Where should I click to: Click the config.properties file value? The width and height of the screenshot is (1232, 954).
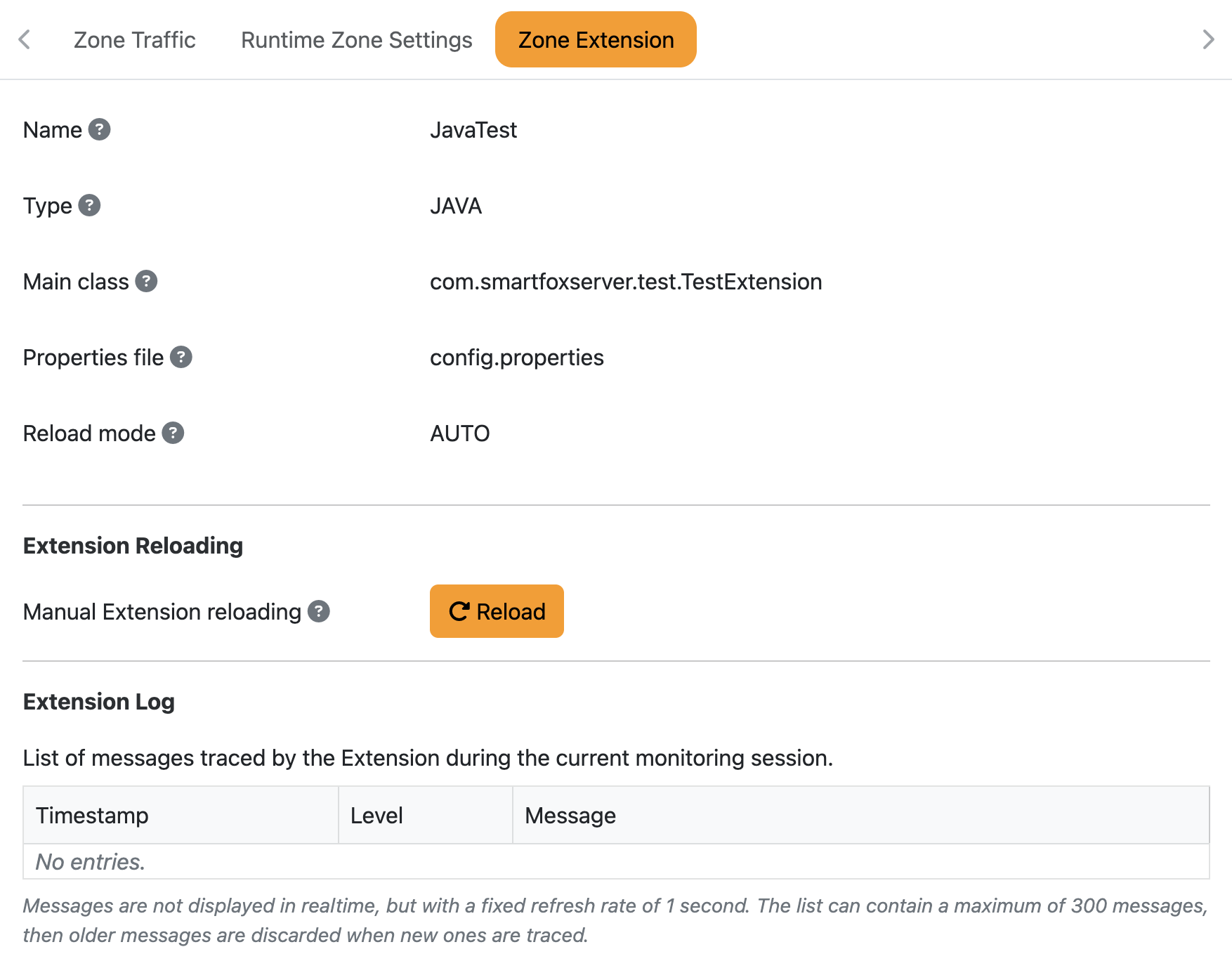tap(517, 358)
